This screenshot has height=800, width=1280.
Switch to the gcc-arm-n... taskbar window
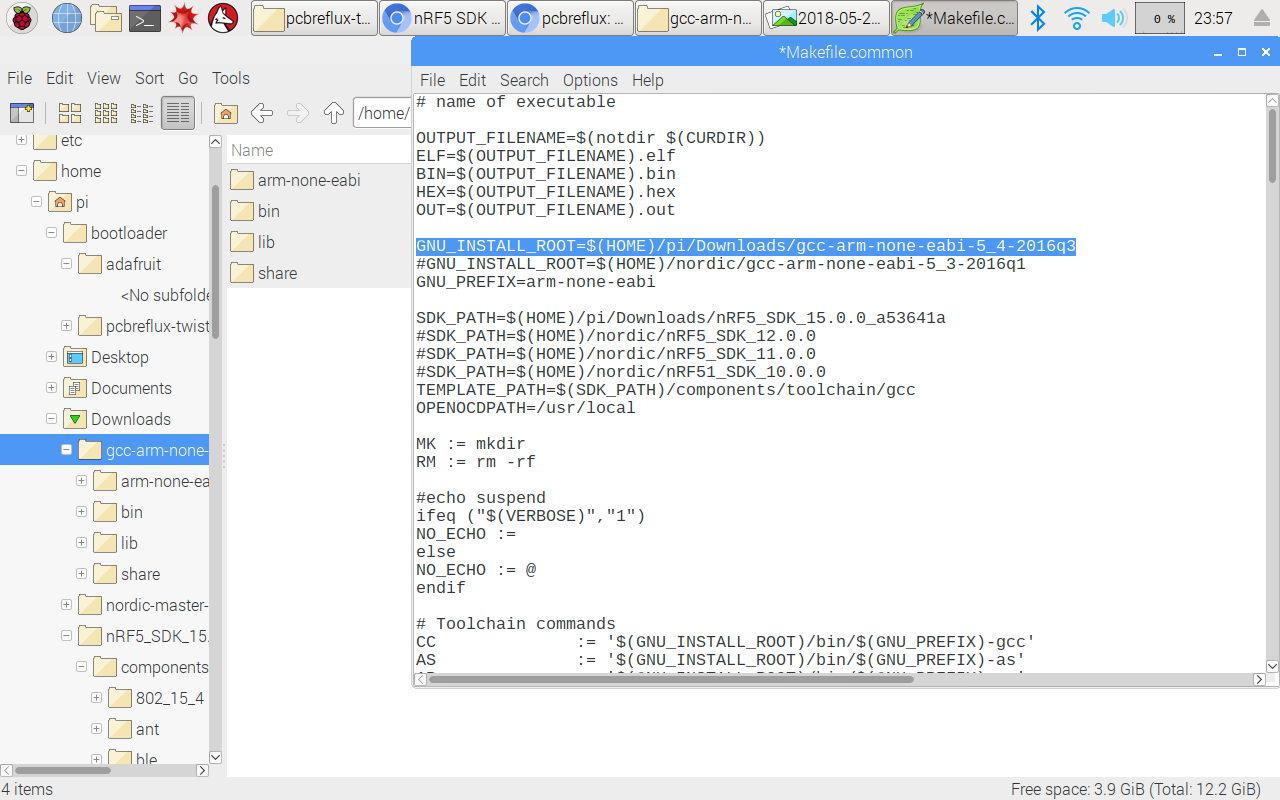click(698, 18)
